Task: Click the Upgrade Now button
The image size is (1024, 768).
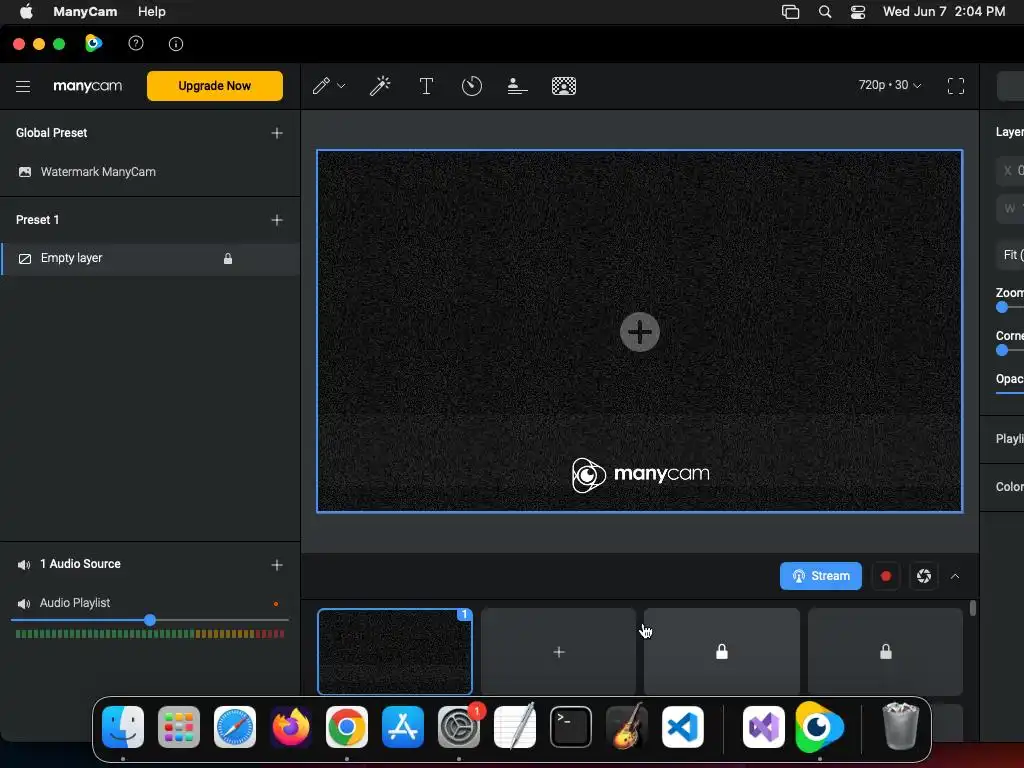Action: [214, 86]
